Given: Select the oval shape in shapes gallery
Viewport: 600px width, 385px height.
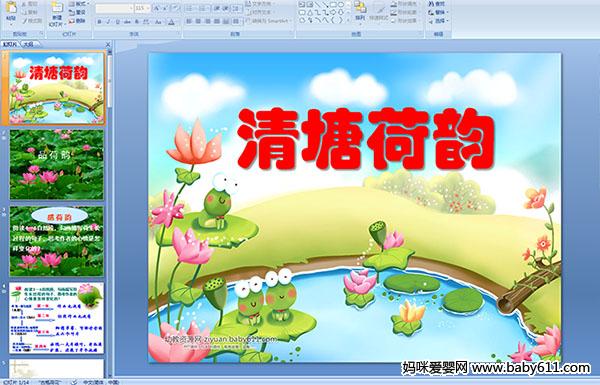Looking at the screenshot, I should pos(342,5).
